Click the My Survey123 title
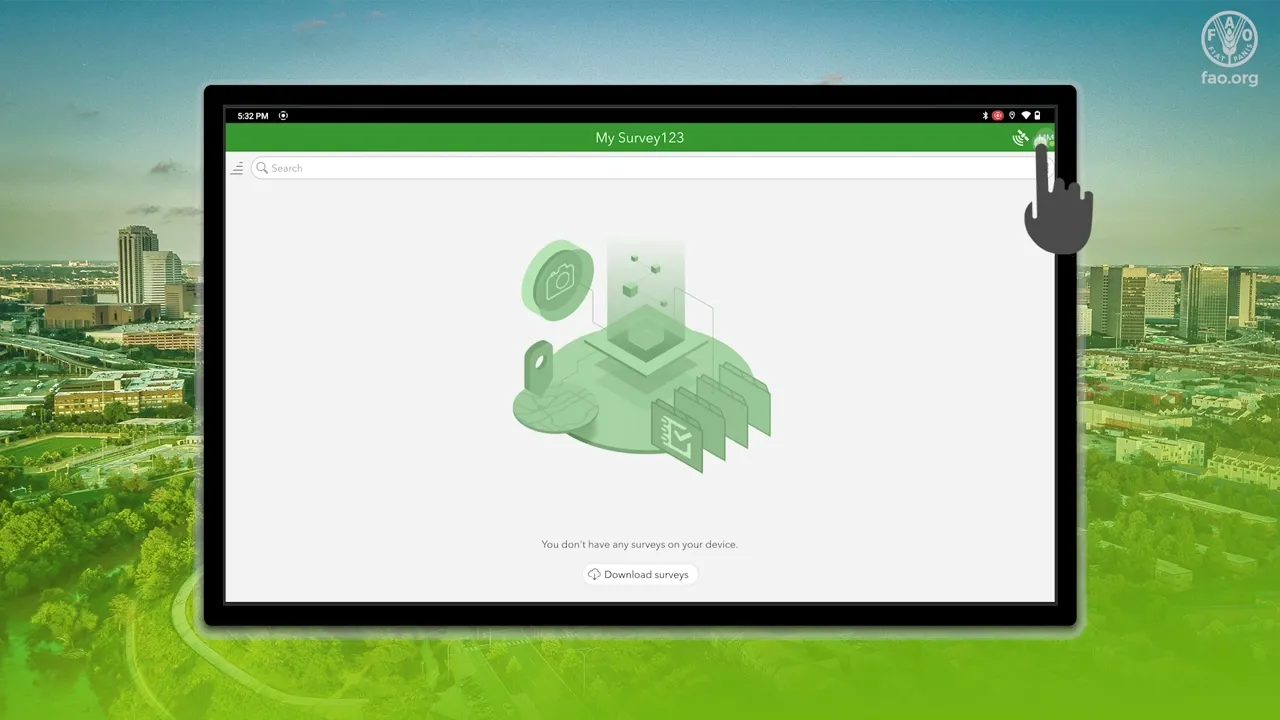Screen dimensions: 1280x720 click(640, 138)
